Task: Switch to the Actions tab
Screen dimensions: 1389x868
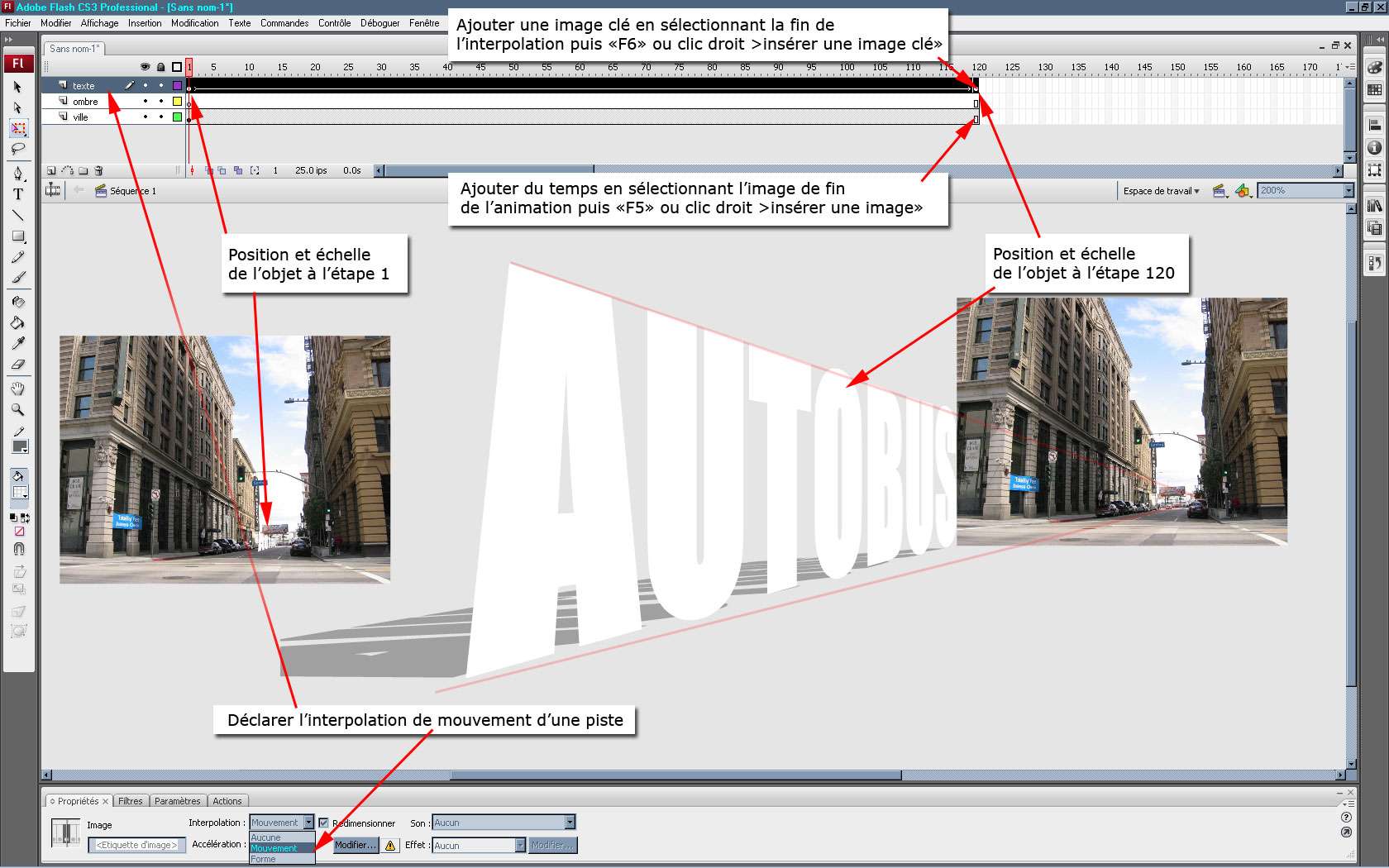Action: tap(227, 801)
